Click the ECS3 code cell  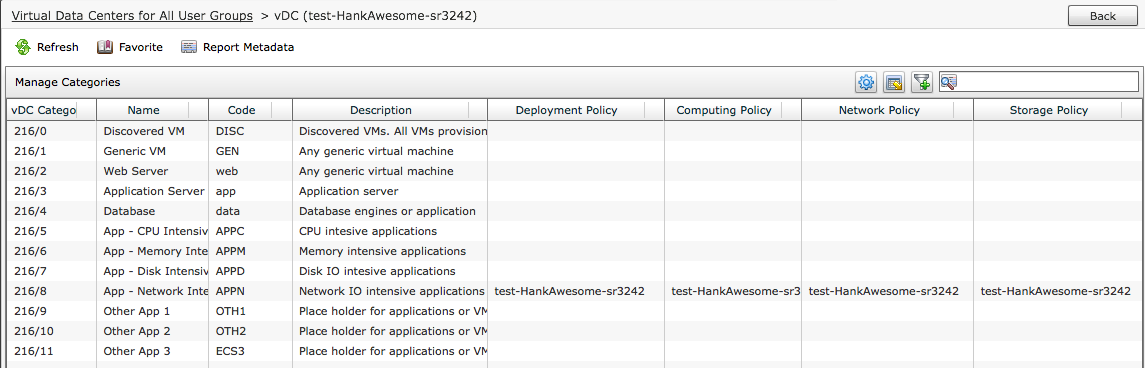click(230, 351)
